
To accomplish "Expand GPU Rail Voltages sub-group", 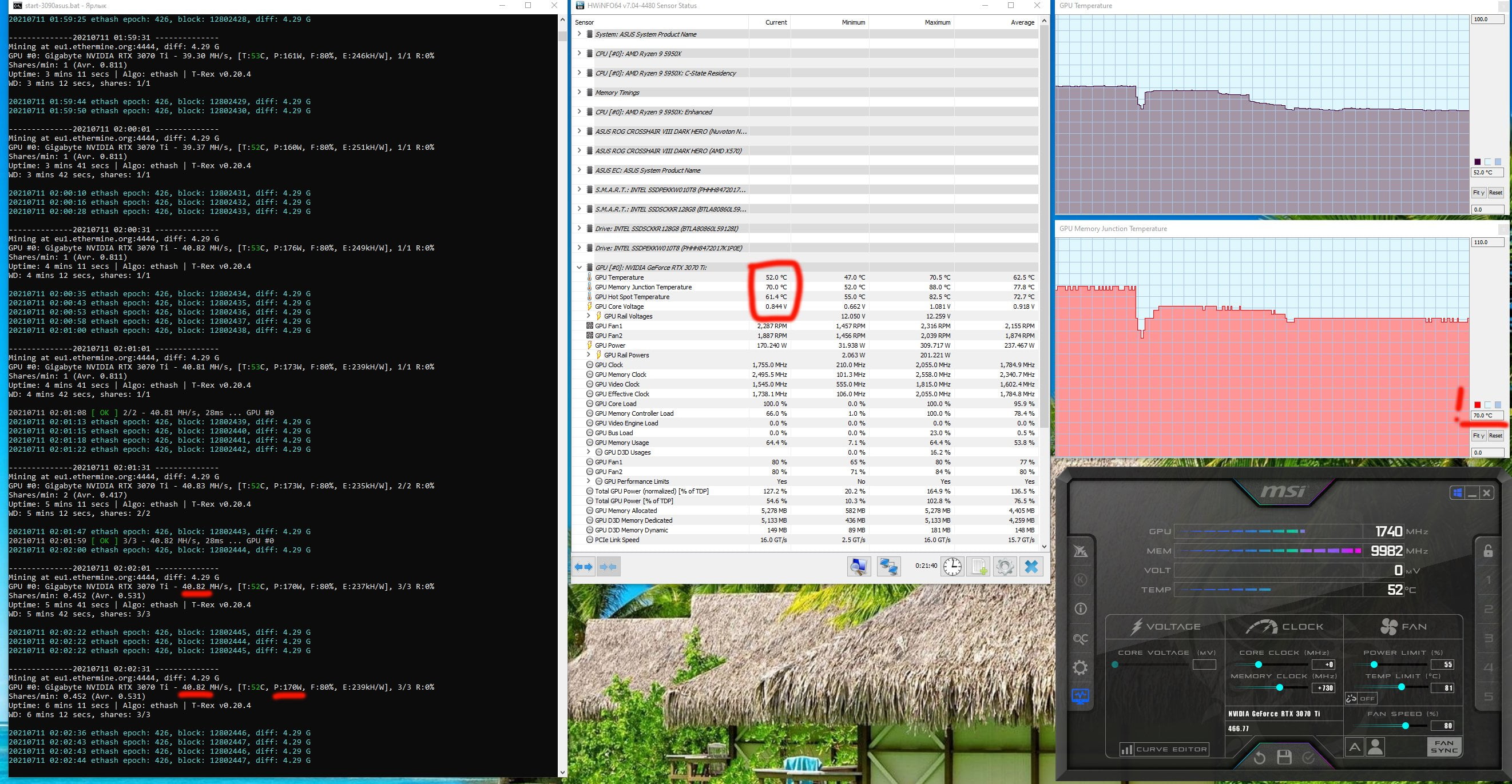I will click(589, 316).
